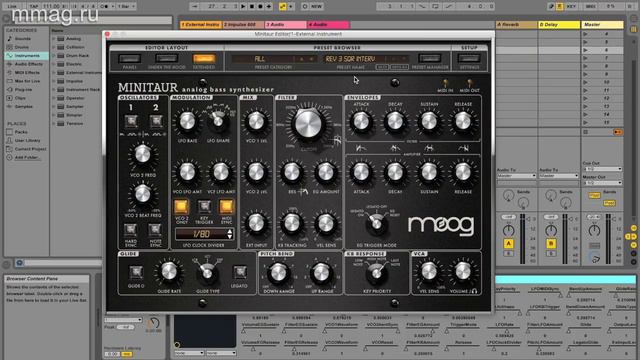Click the LFO Rate knob
This screenshot has height=360, width=640.
187,122
